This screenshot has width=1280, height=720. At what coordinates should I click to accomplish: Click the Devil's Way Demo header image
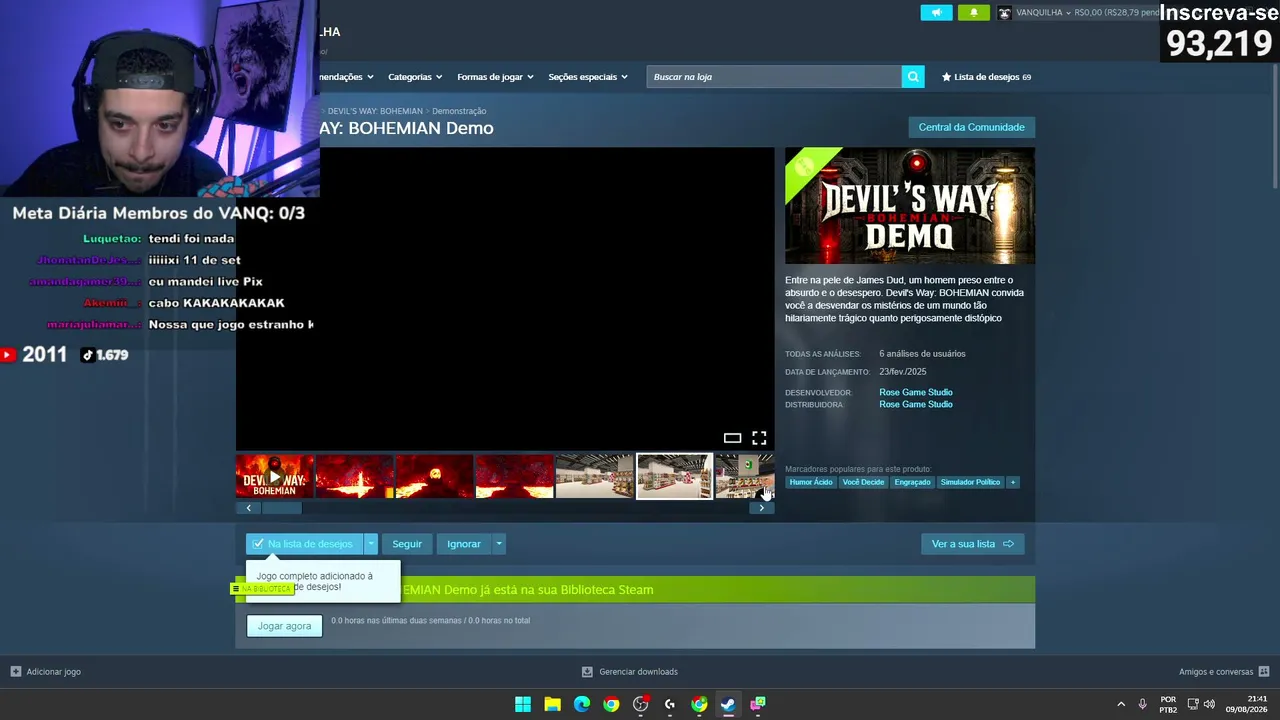point(910,206)
